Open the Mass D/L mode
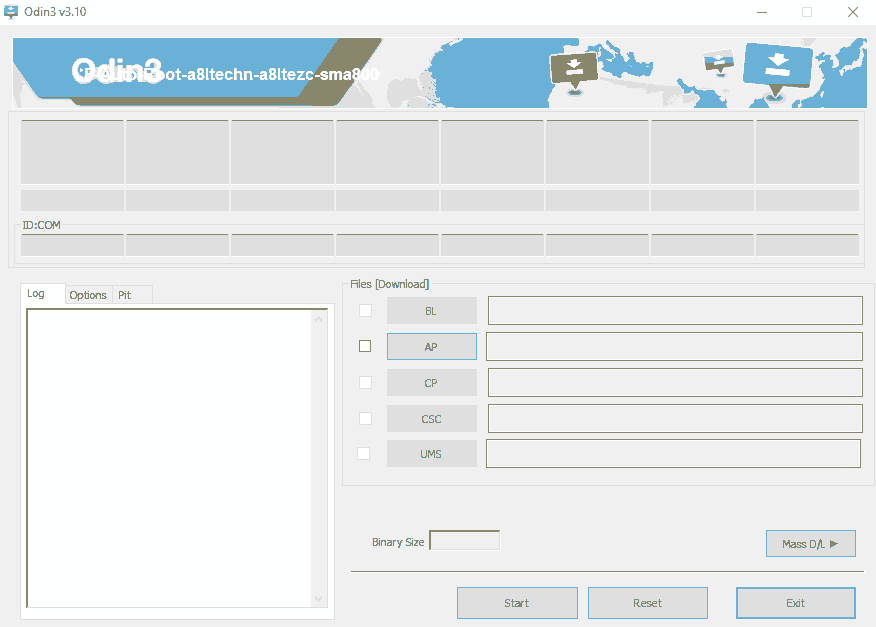The width and height of the screenshot is (876, 627). point(811,544)
